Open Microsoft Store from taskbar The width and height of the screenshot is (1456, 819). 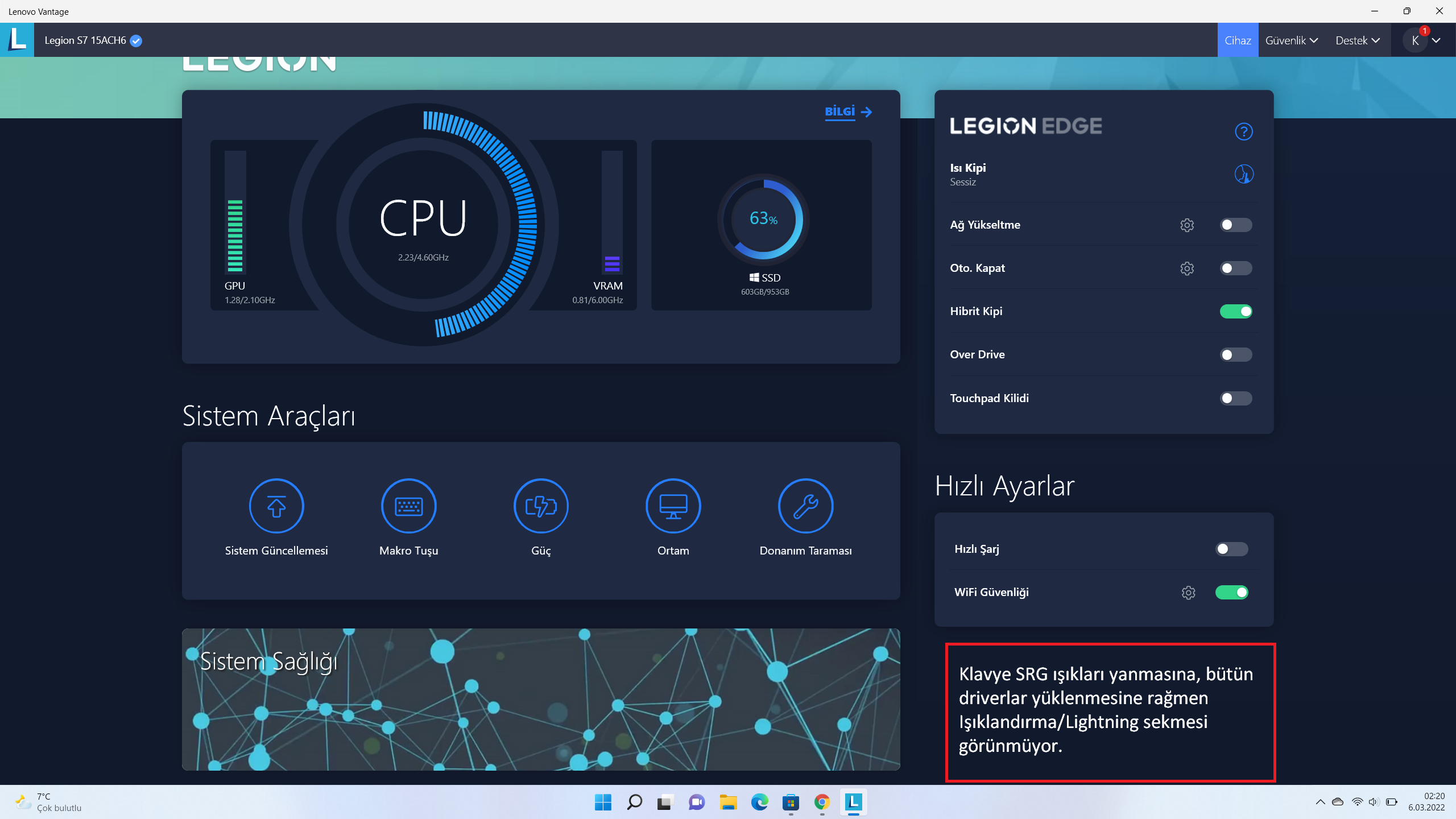(x=791, y=802)
